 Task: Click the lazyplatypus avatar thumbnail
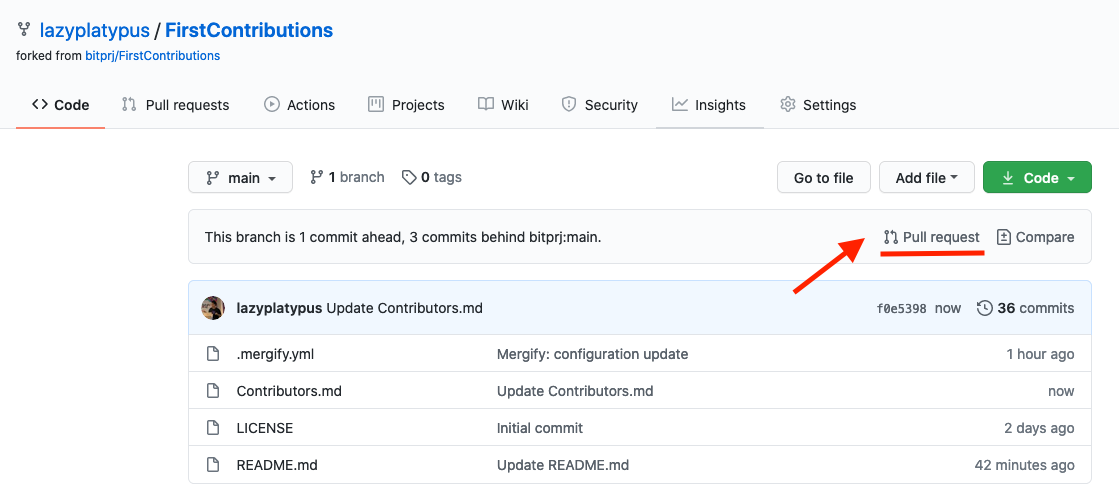tap(213, 308)
